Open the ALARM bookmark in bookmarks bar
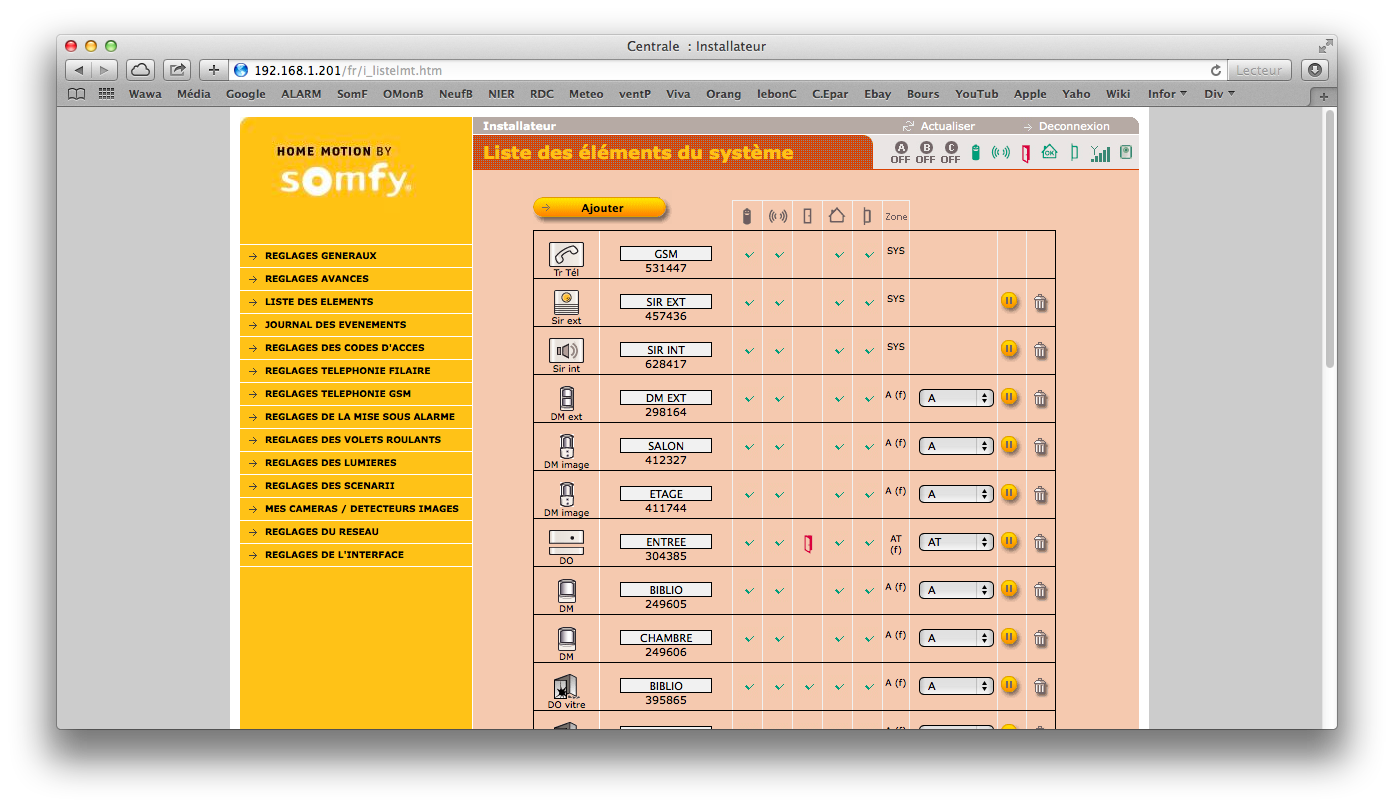Viewport: 1394px width, 808px height. pyautogui.click(x=301, y=94)
